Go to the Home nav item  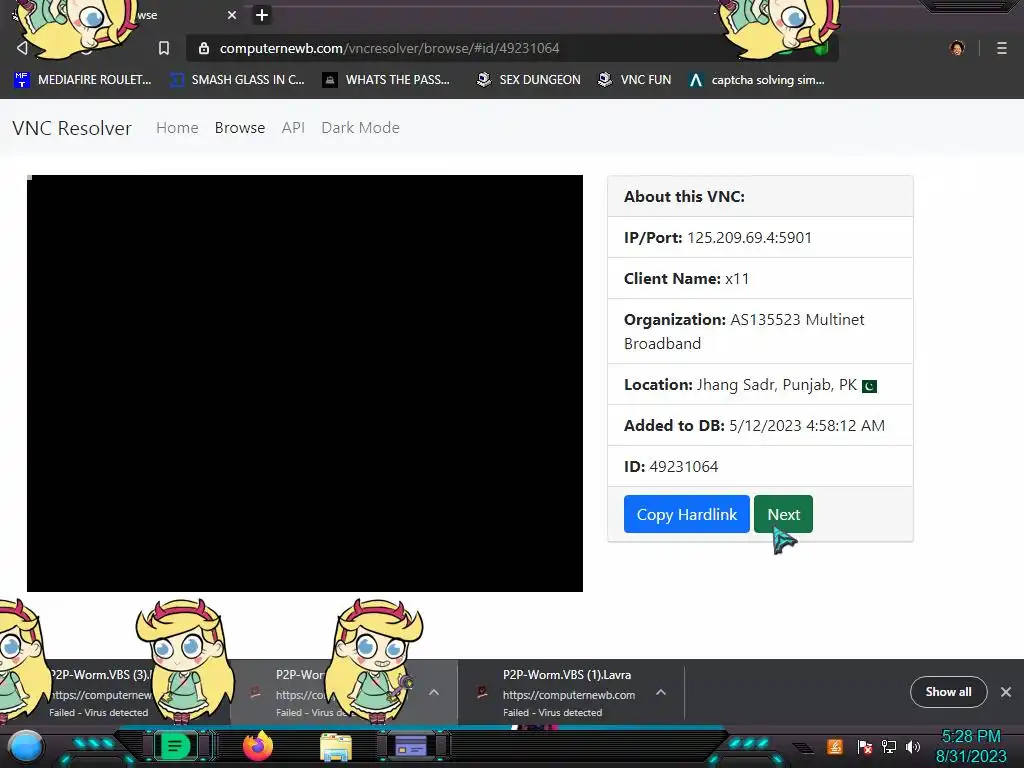click(x=177, y=128)
